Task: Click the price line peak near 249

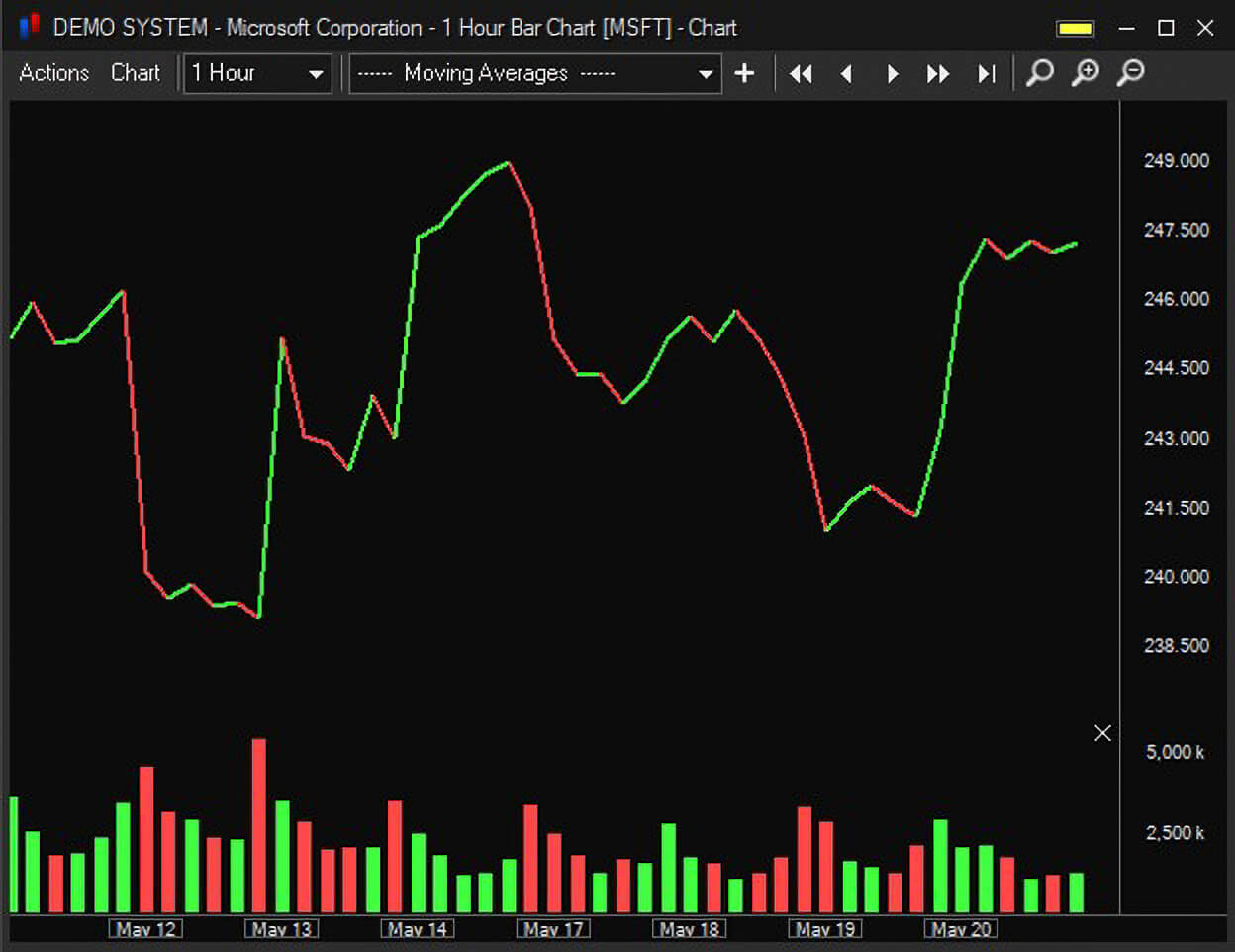Action: [508, 163]
